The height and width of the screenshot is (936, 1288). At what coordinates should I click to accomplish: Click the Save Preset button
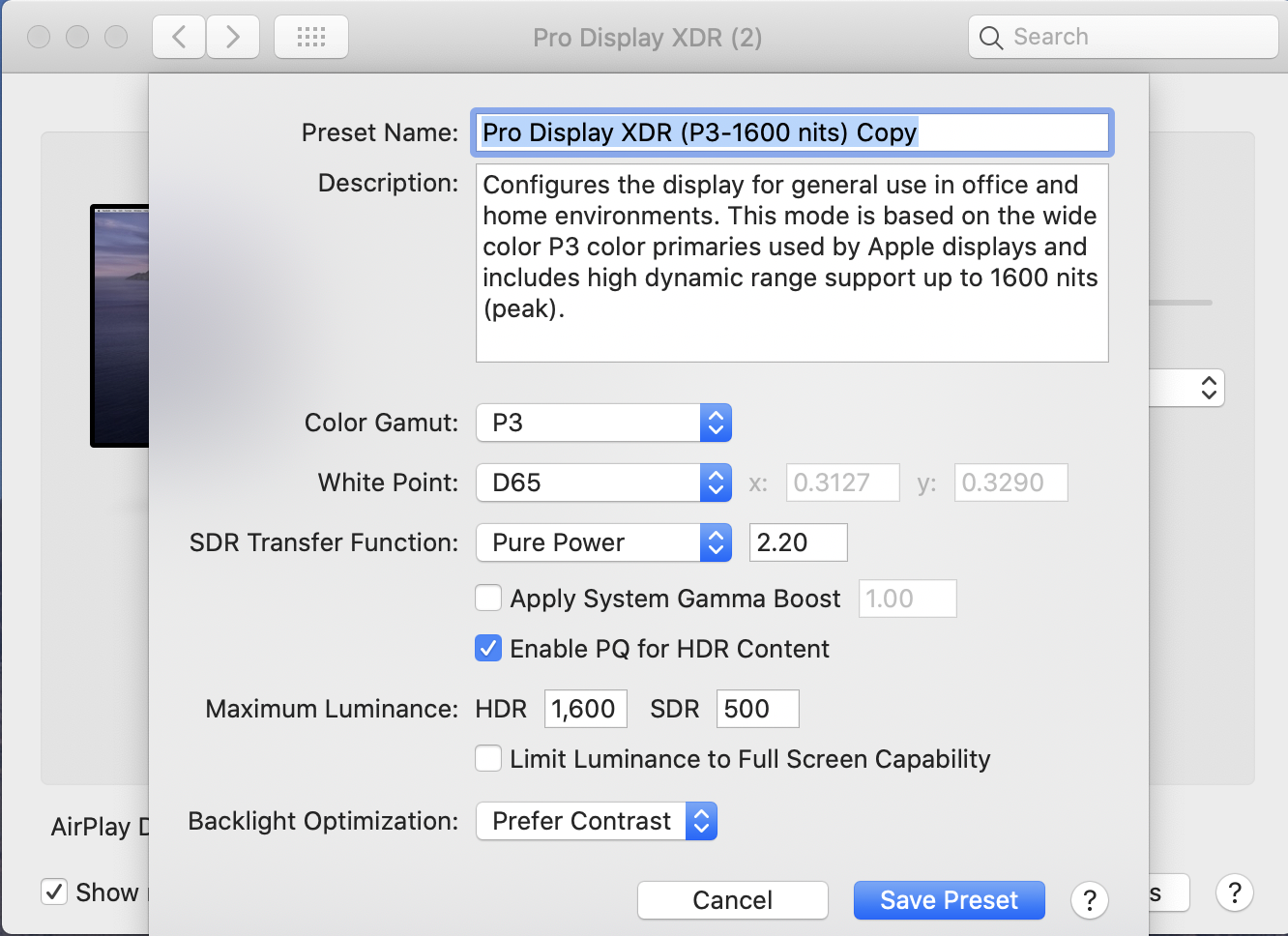tap(950, 900)
